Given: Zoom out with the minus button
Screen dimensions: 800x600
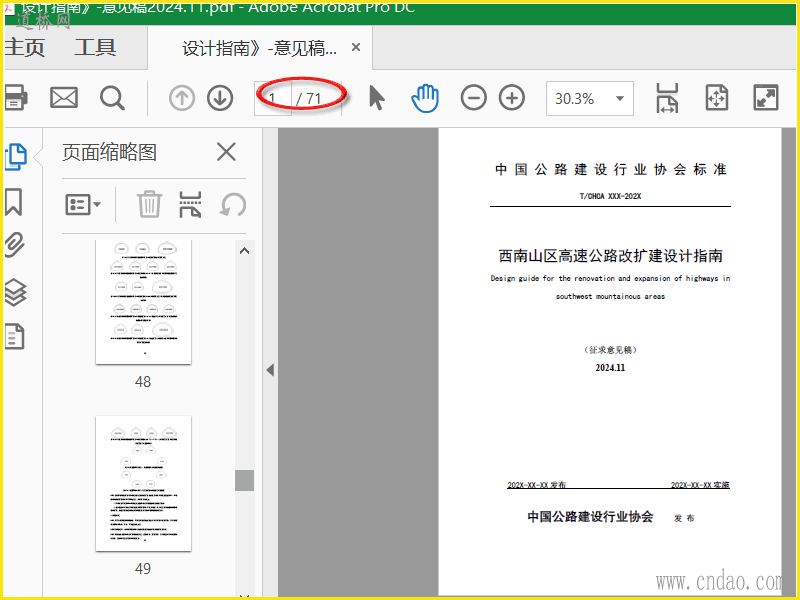Looking at the screenshot, I should (473, 98).
